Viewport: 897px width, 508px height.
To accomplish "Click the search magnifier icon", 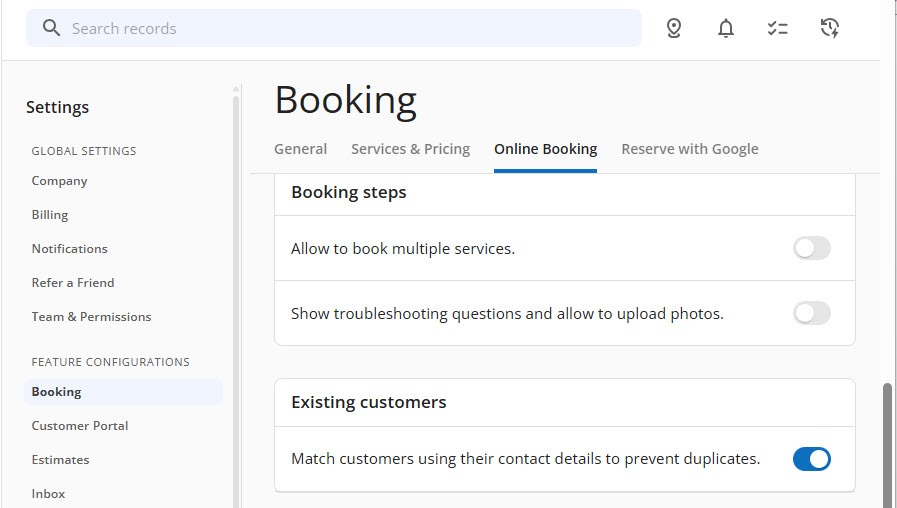I will click(x=51, y=28).
